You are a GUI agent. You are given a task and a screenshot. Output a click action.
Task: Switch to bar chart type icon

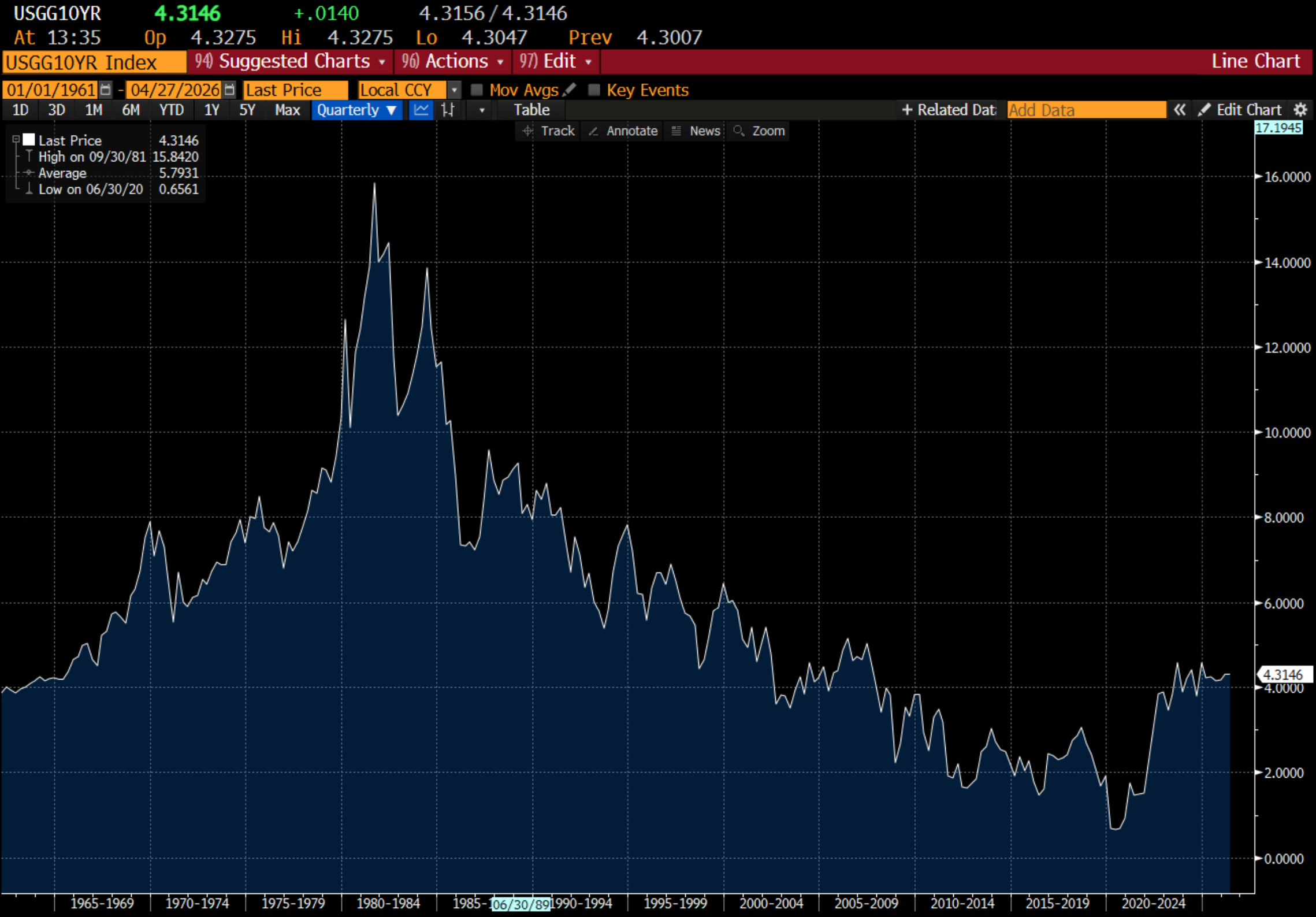point(448,110)
